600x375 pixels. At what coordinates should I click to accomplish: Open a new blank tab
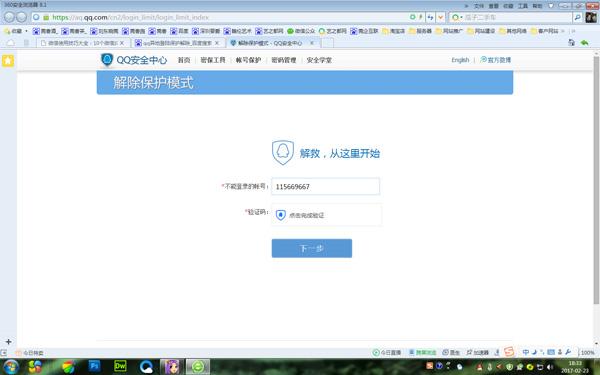coord(328,43)
